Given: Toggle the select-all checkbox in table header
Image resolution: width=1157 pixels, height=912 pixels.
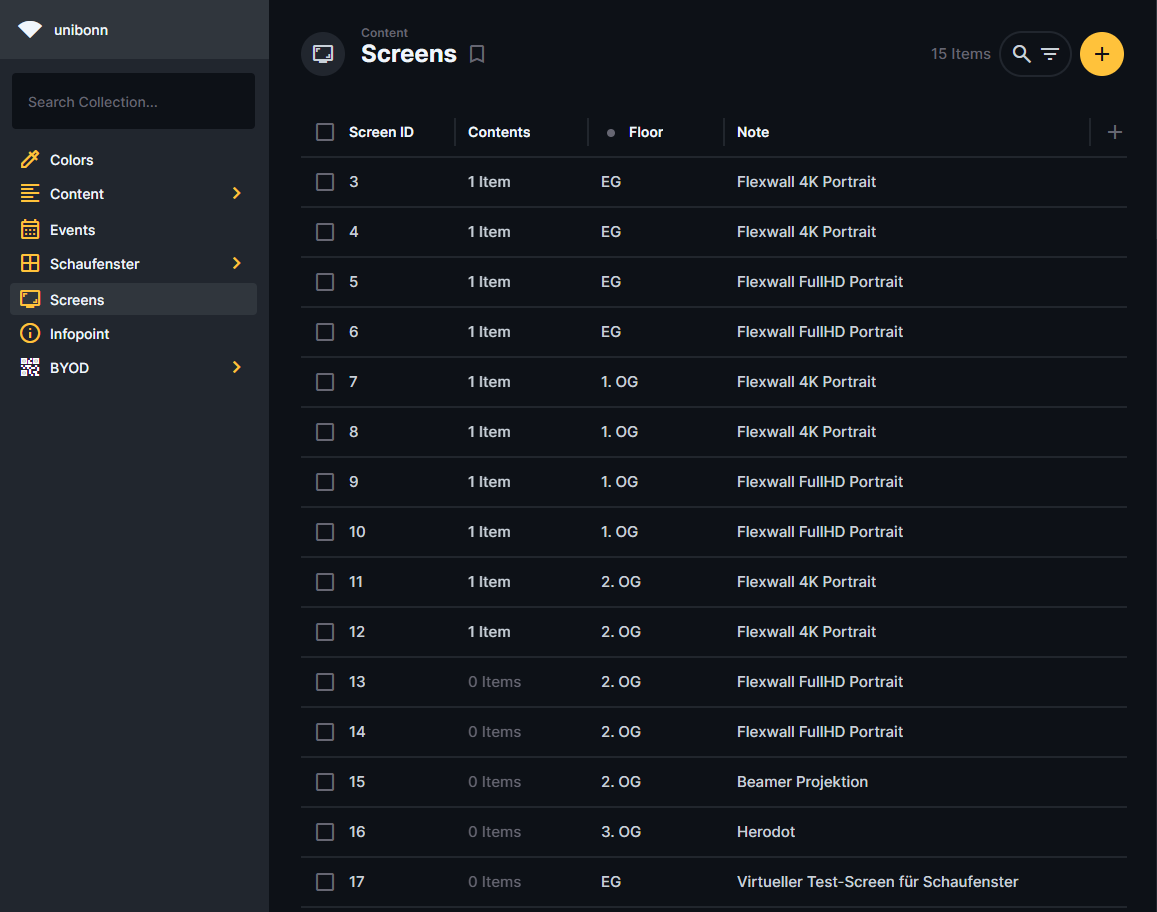Looking at the screenshot, I should pyautogui.click(x=325, y=132).
